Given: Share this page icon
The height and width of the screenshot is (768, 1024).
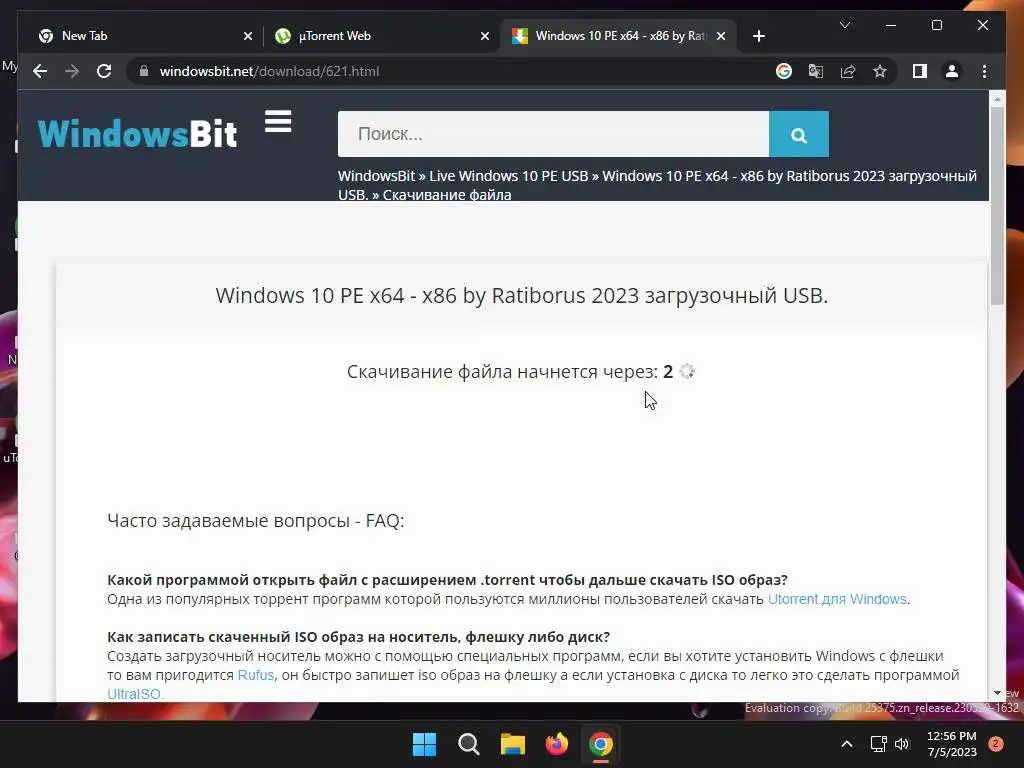Looking at the screenshot, I should (848, 71).
